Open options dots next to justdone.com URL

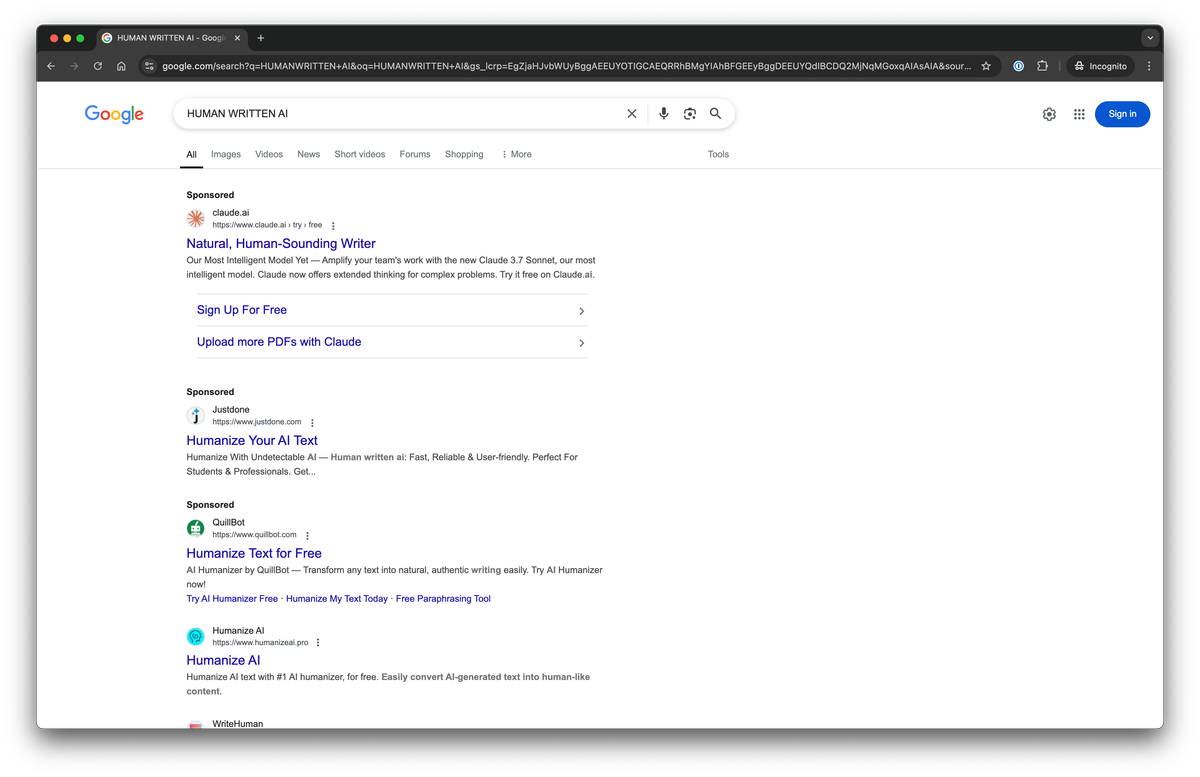coord(312,423)
